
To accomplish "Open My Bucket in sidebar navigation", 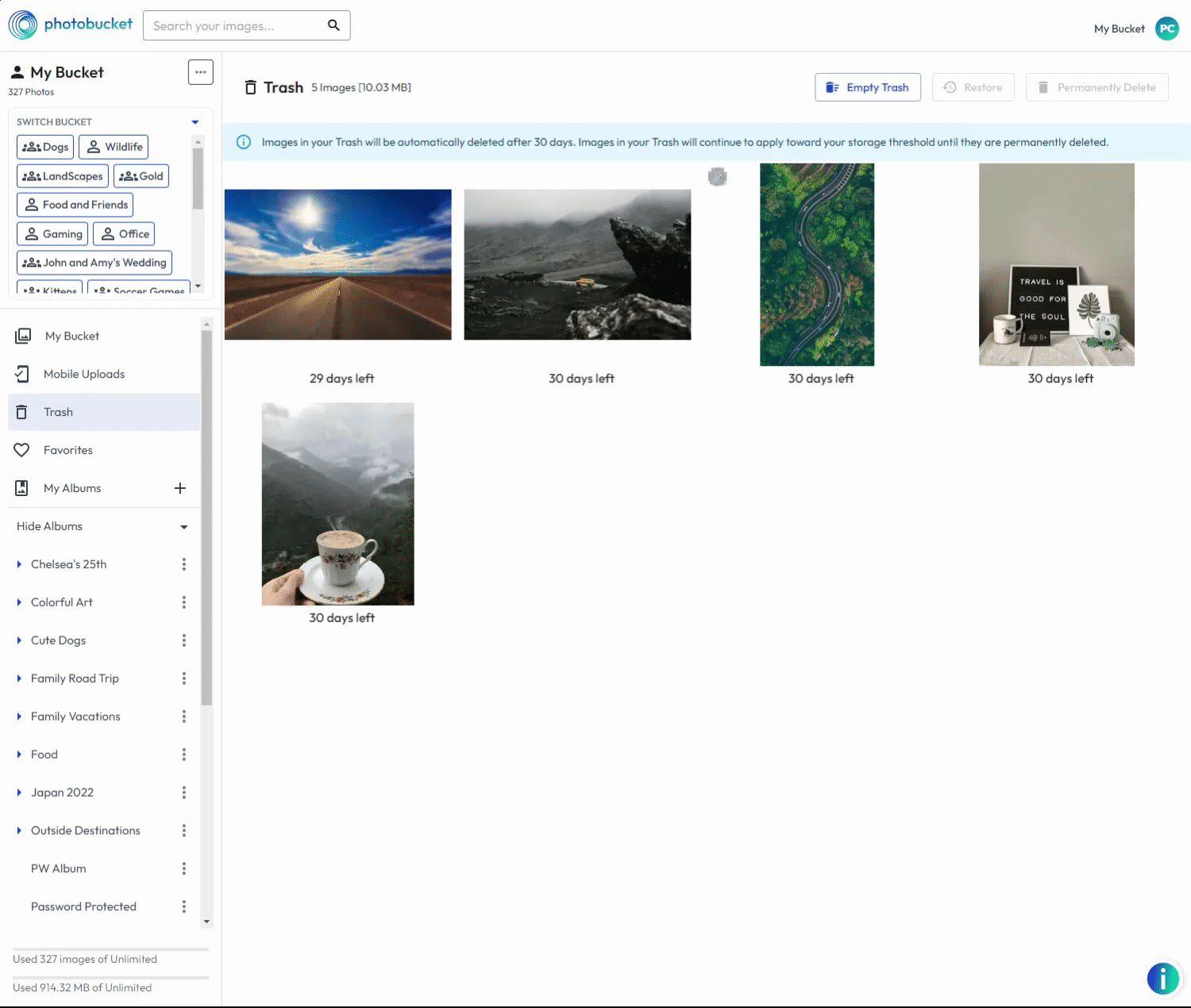I will point(104,336).
